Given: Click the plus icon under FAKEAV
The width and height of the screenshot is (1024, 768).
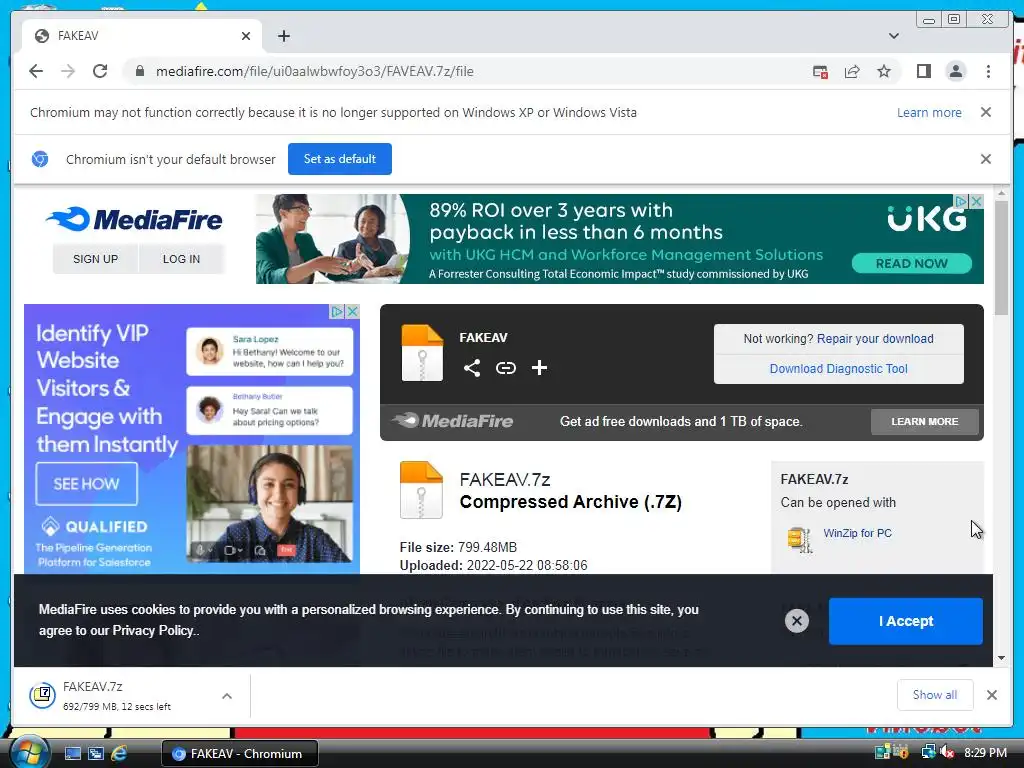Looking at the screenshot, I should pos(539,368).
